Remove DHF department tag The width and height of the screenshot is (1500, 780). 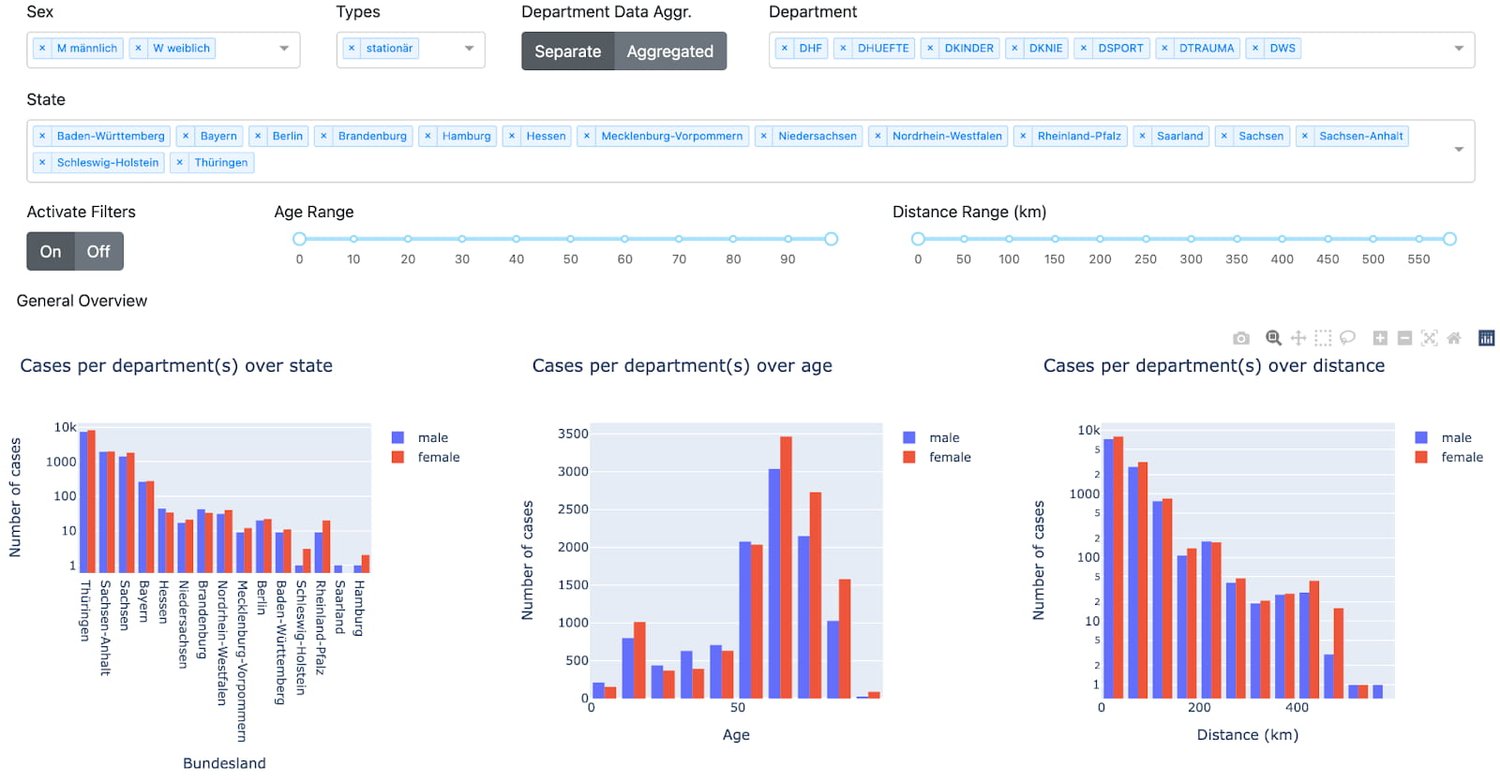[x=785, y=48]
